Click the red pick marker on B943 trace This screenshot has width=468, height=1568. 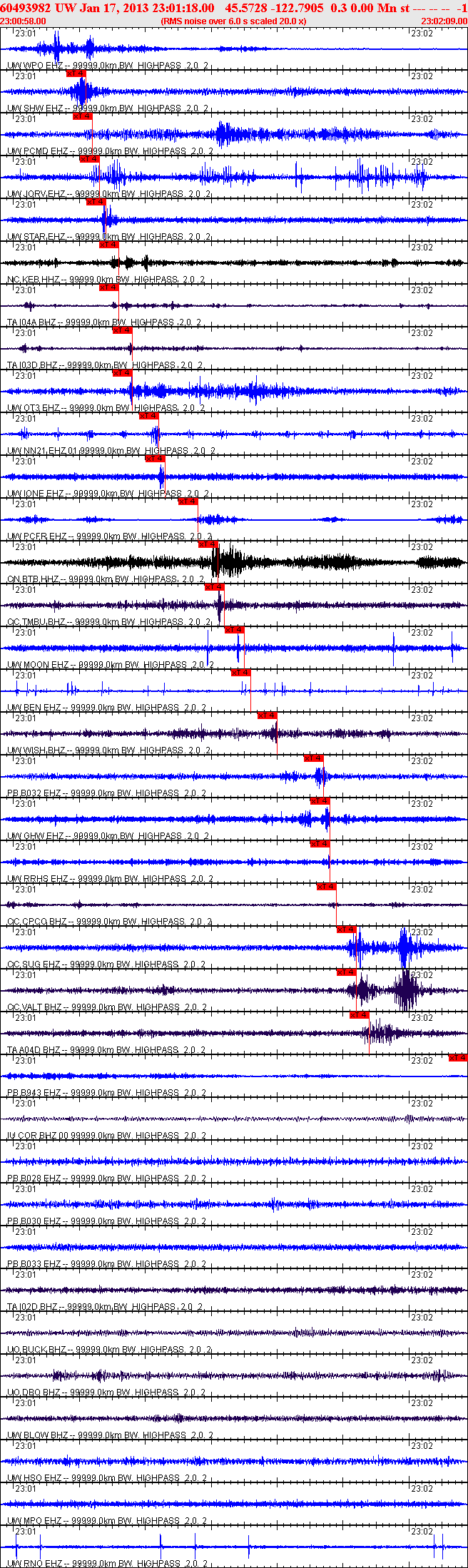click(x=458, y=1057)
